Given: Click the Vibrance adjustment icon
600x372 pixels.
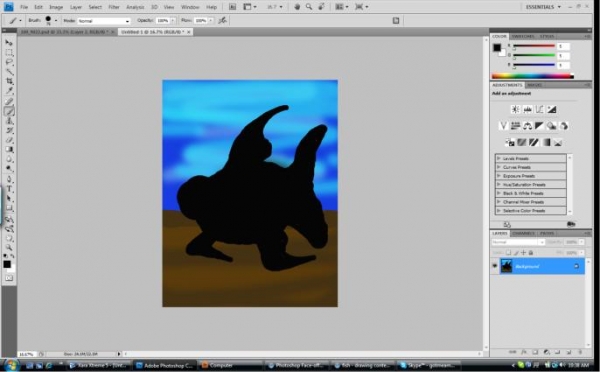Looking at the screenshot, I should pyautogui.click(x=503, y=126).
